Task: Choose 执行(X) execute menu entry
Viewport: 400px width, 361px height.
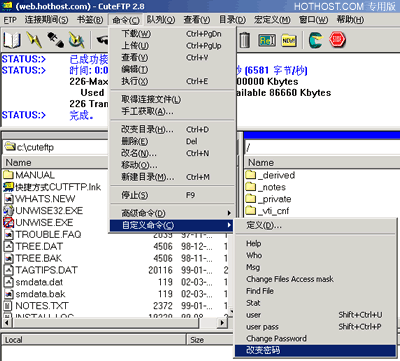Action: (x=173, y=81)
